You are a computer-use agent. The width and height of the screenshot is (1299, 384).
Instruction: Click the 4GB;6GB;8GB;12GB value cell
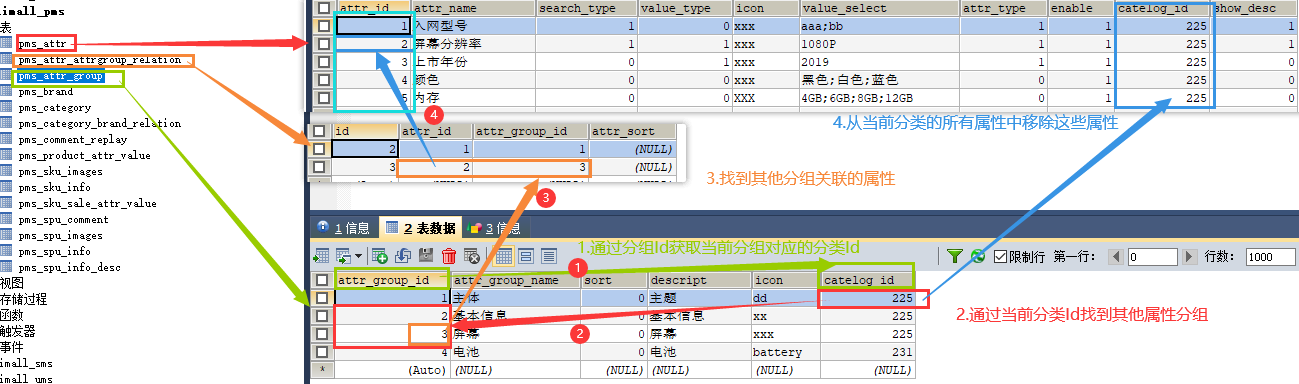coord(879,98)
